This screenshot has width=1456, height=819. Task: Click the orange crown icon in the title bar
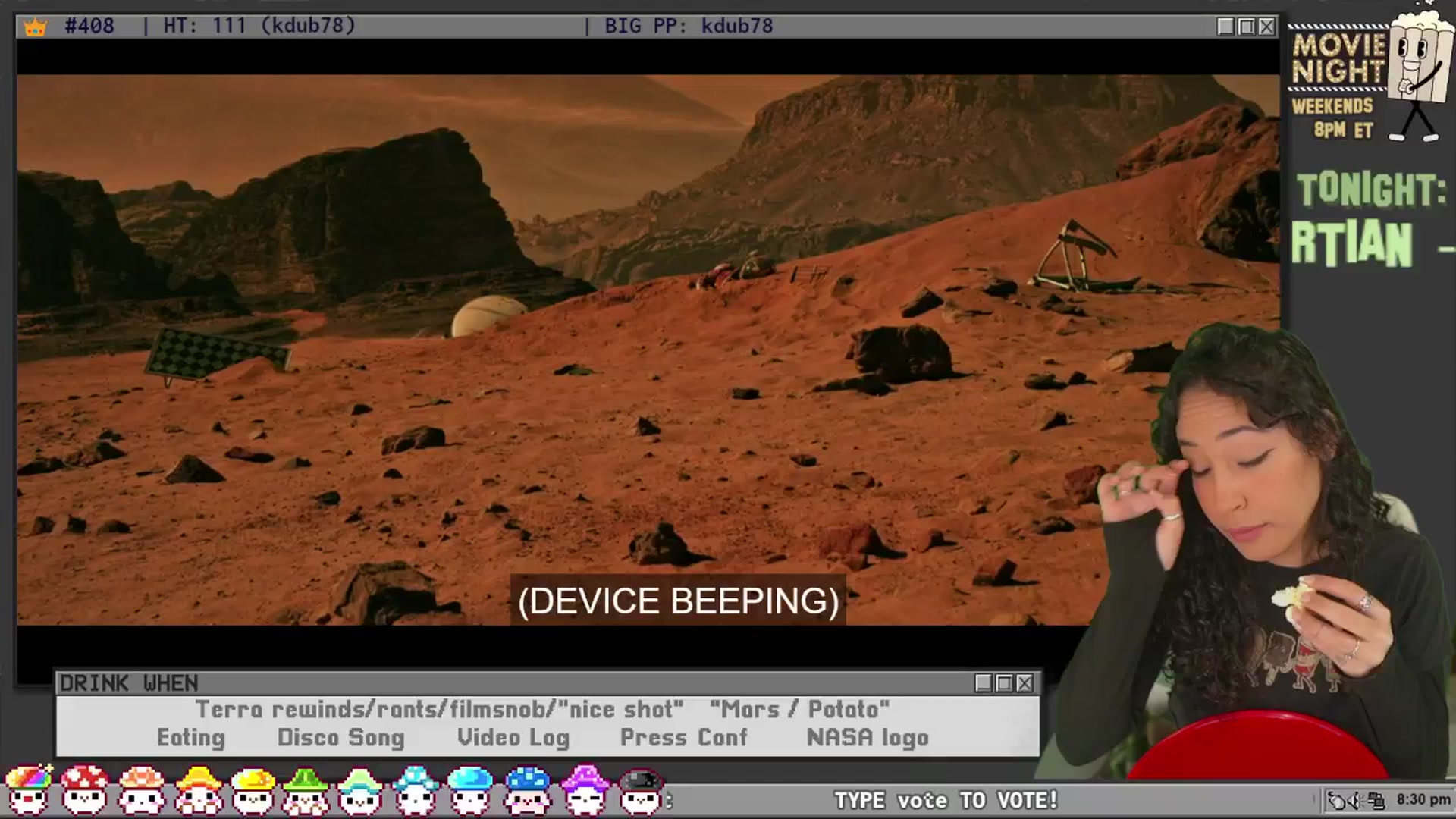click(x=35, y=27)
